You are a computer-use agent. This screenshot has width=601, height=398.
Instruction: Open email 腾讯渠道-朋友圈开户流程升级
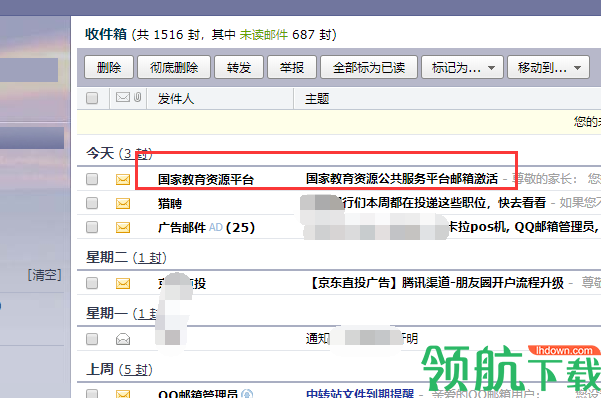(x=437, y=283)
